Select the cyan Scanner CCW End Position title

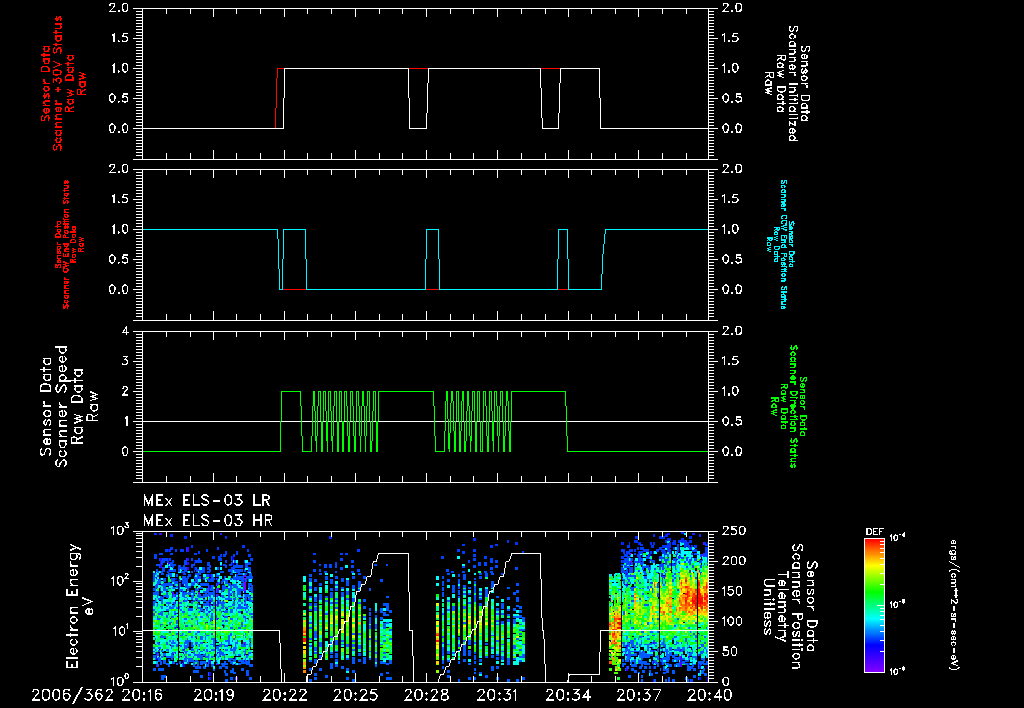[x=780, y=244]
